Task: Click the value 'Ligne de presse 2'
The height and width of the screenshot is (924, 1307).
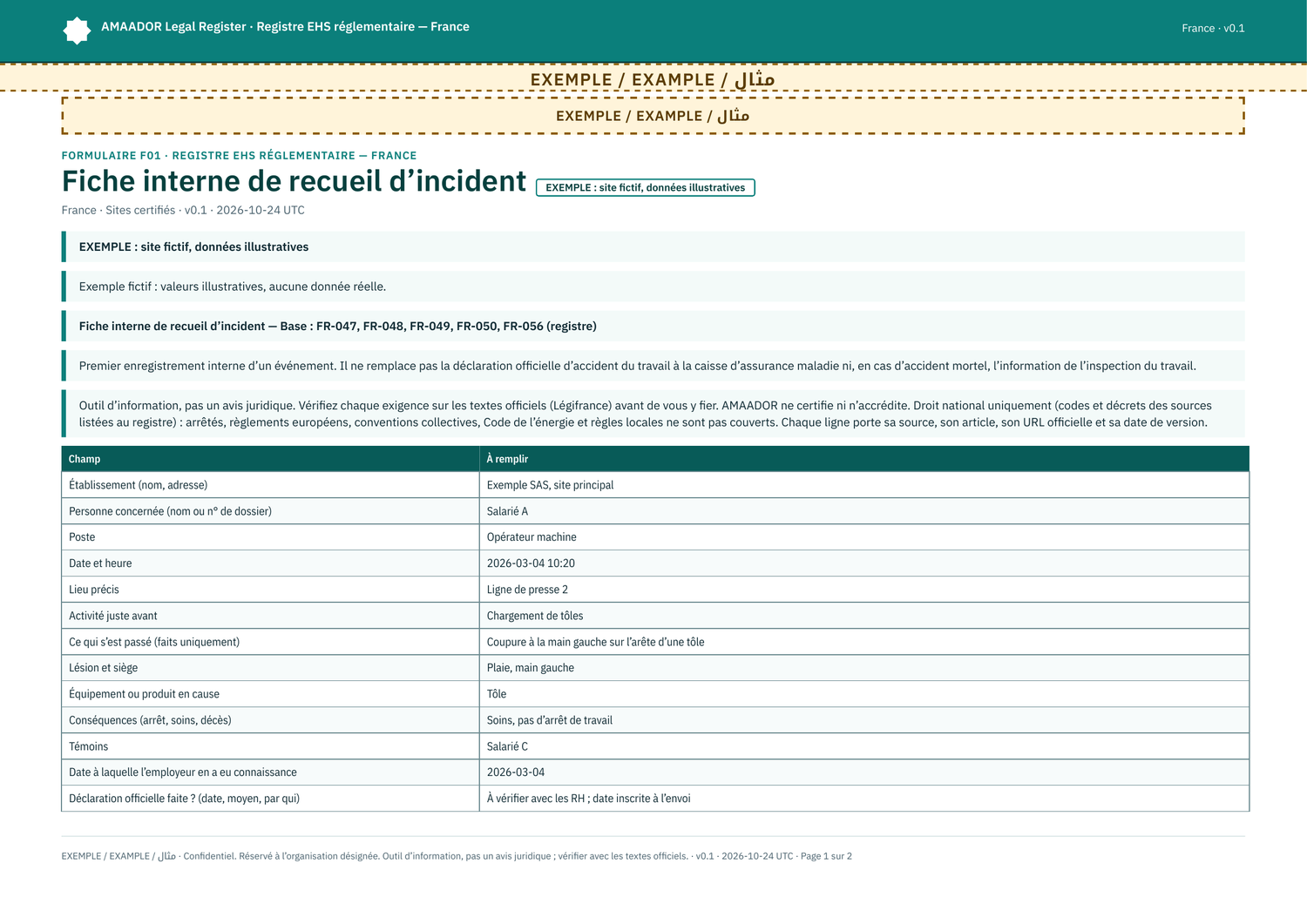Action: (x=527, y=590)
